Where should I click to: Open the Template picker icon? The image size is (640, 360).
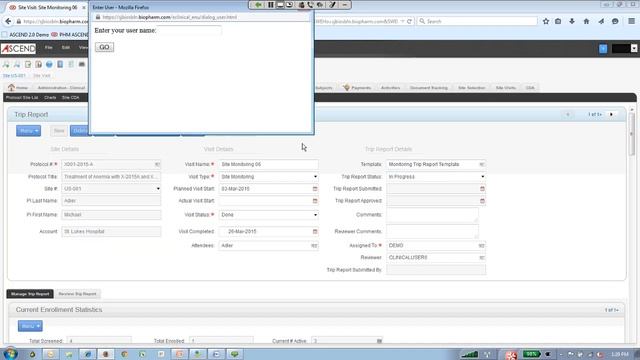pos(482,164)
